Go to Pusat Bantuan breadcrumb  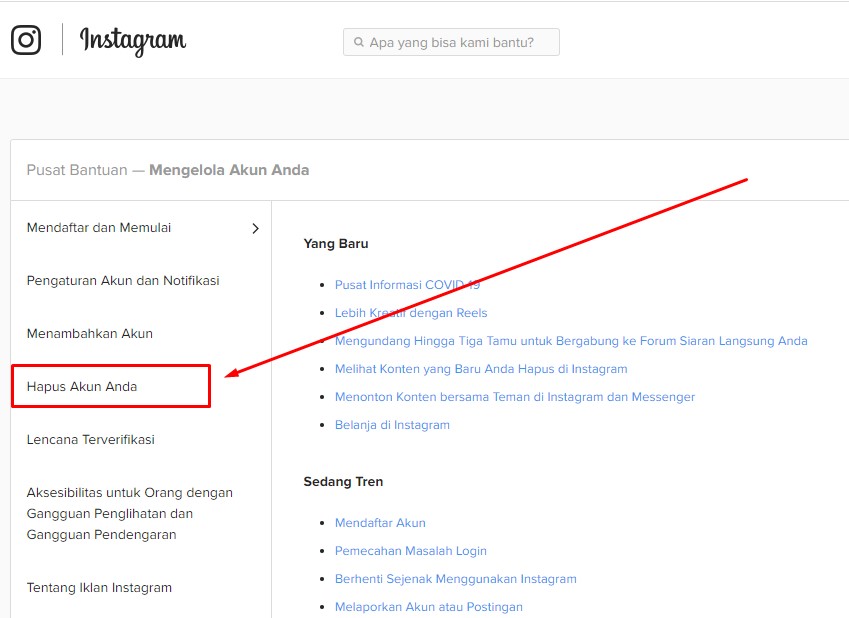[x=77, y=170]
